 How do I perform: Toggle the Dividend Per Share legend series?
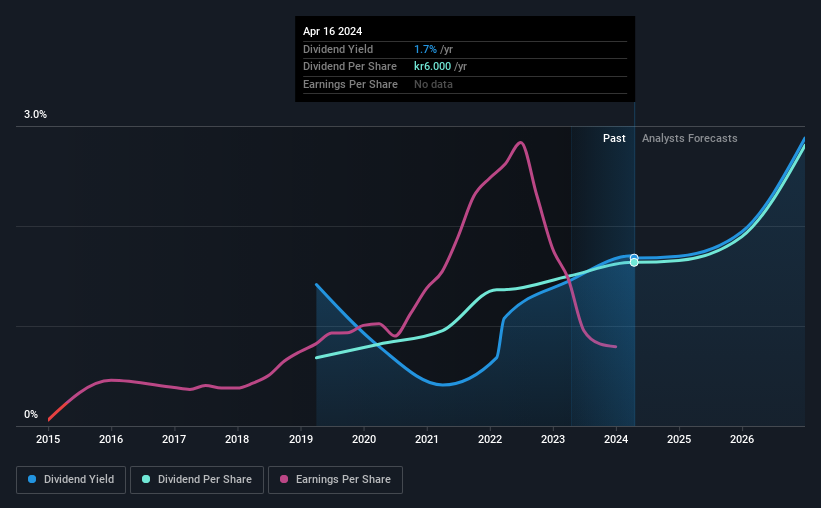tap(197, 480)
